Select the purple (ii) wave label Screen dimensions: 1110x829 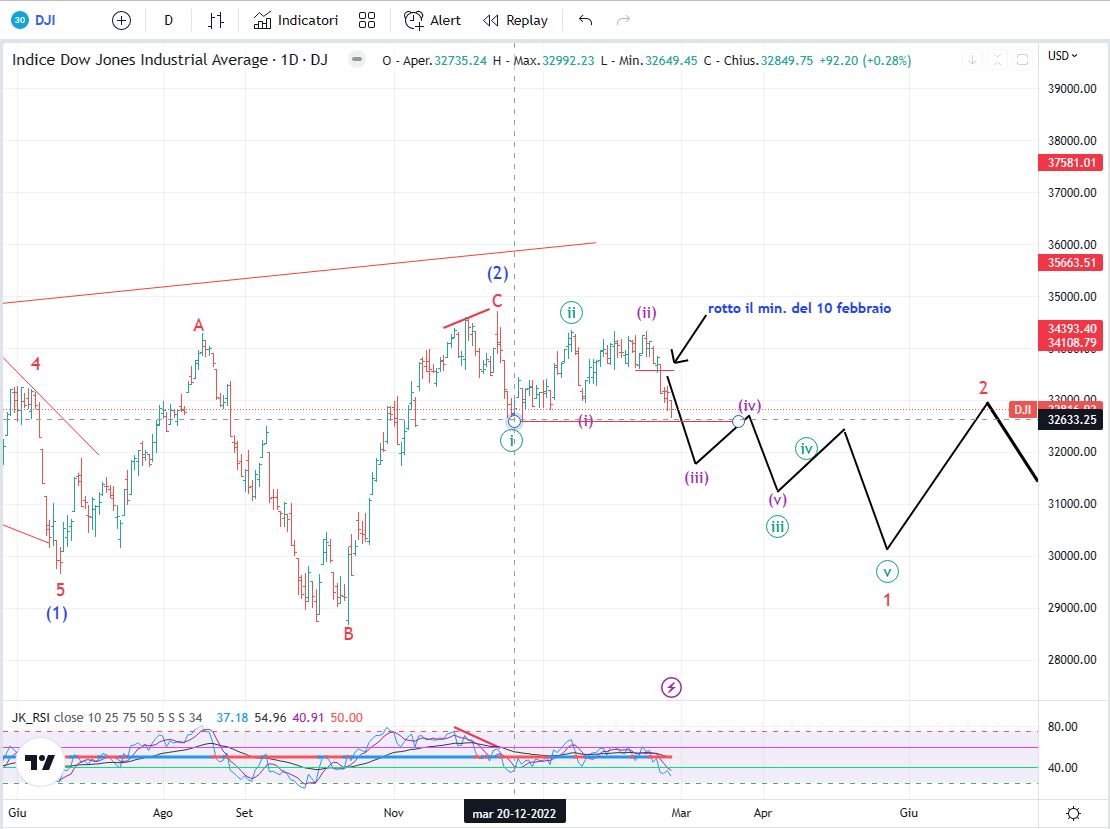tap(646, 312)
